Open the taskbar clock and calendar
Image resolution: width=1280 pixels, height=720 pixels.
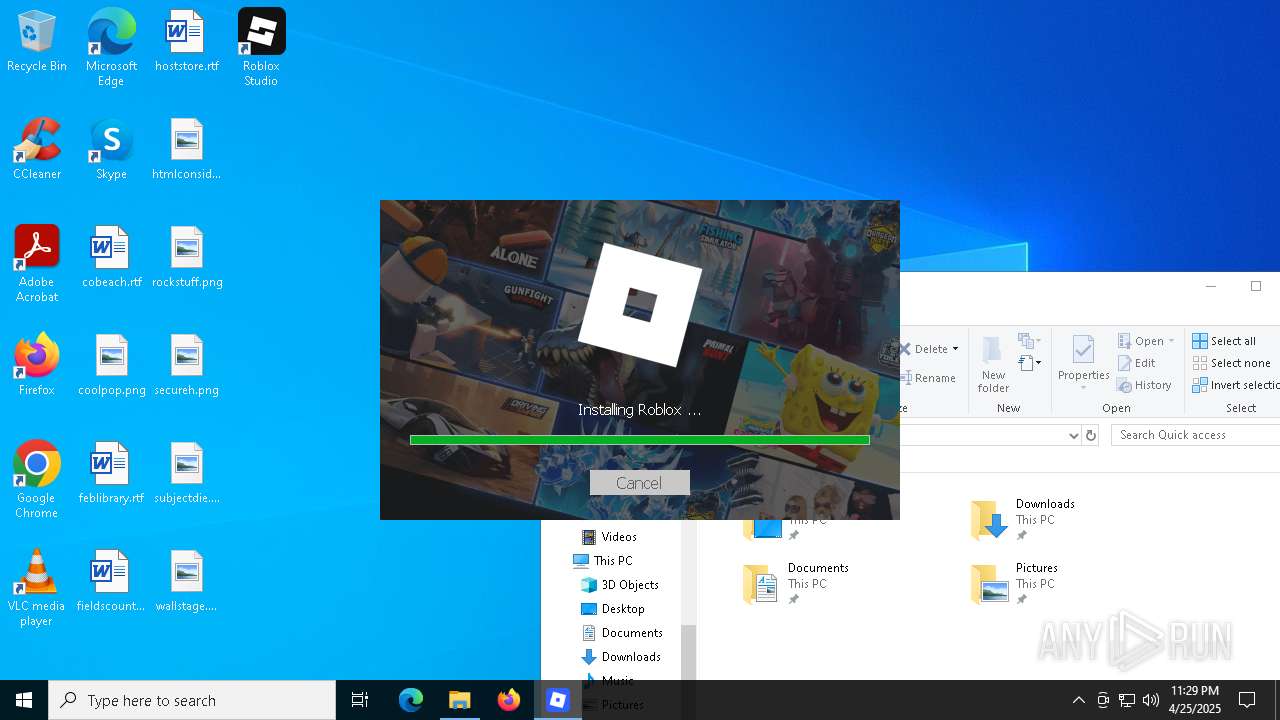pyautogui.click(x=1195, y=700)
